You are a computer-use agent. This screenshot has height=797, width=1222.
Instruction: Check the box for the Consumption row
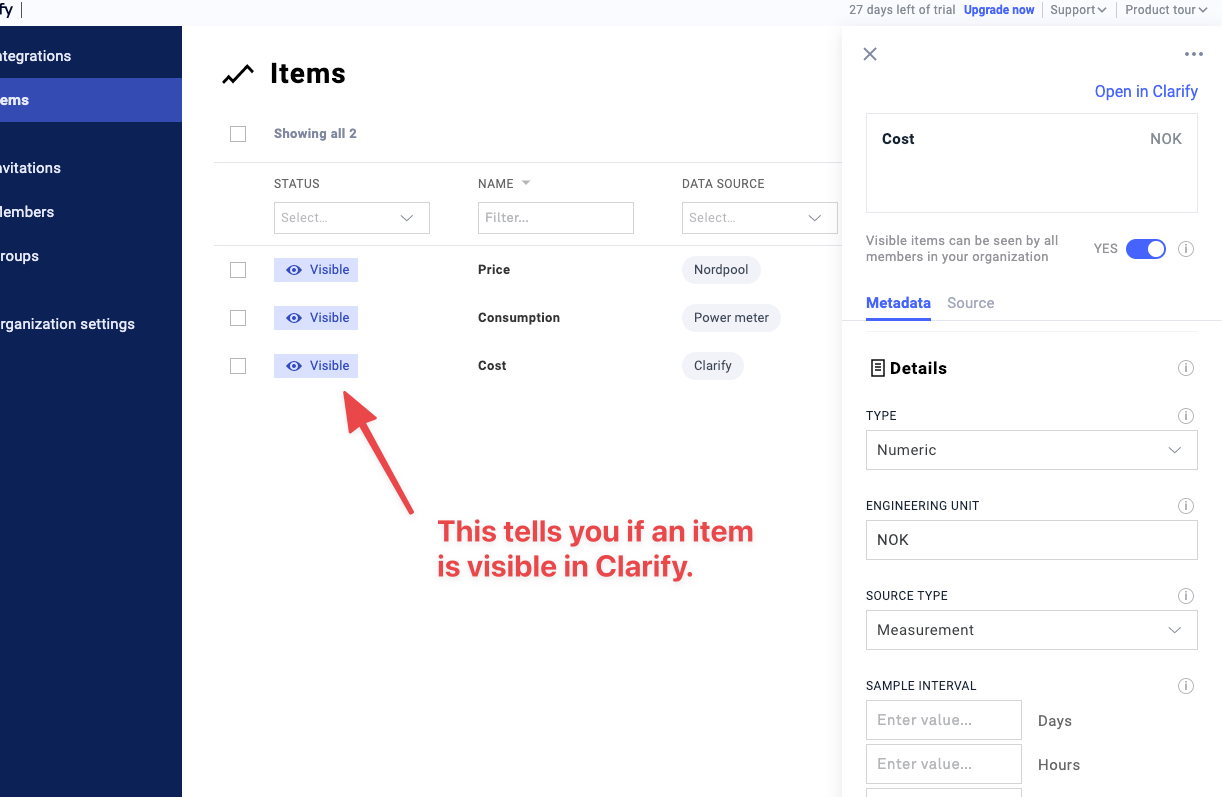click(x=238, y=318)
